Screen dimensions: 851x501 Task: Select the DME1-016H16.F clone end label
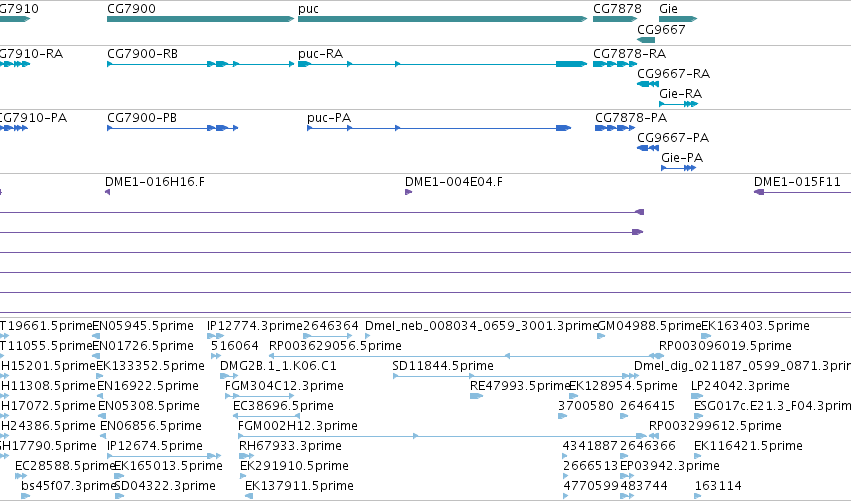pyautogui.click(x=155, y=182)
